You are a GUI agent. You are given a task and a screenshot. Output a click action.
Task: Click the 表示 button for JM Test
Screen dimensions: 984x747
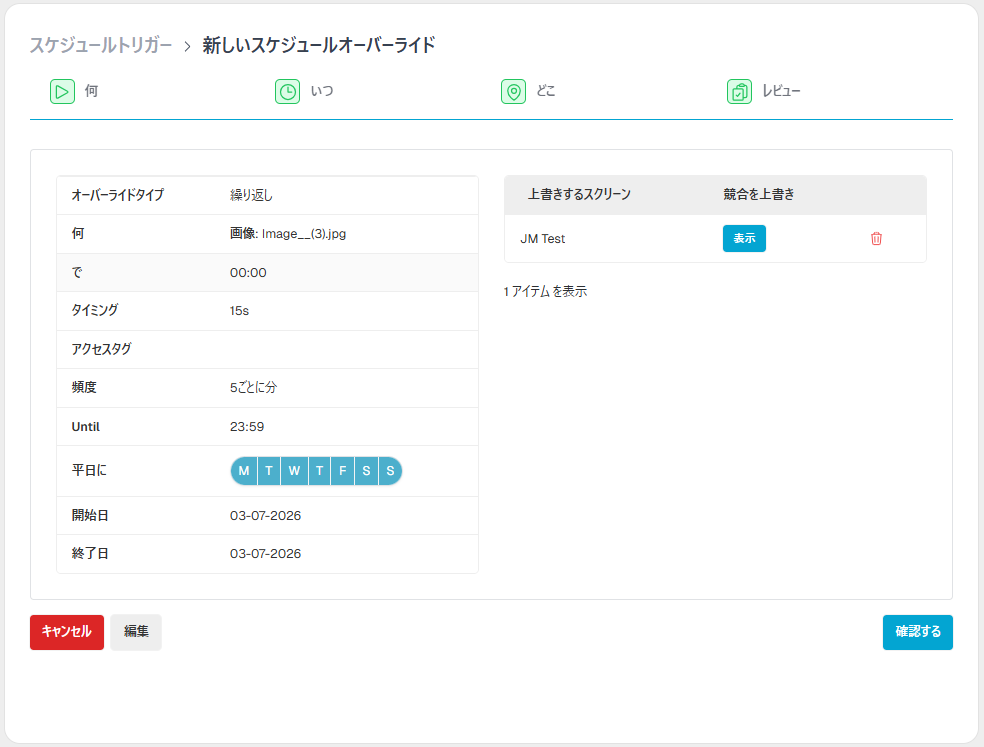tap(744, 239)
